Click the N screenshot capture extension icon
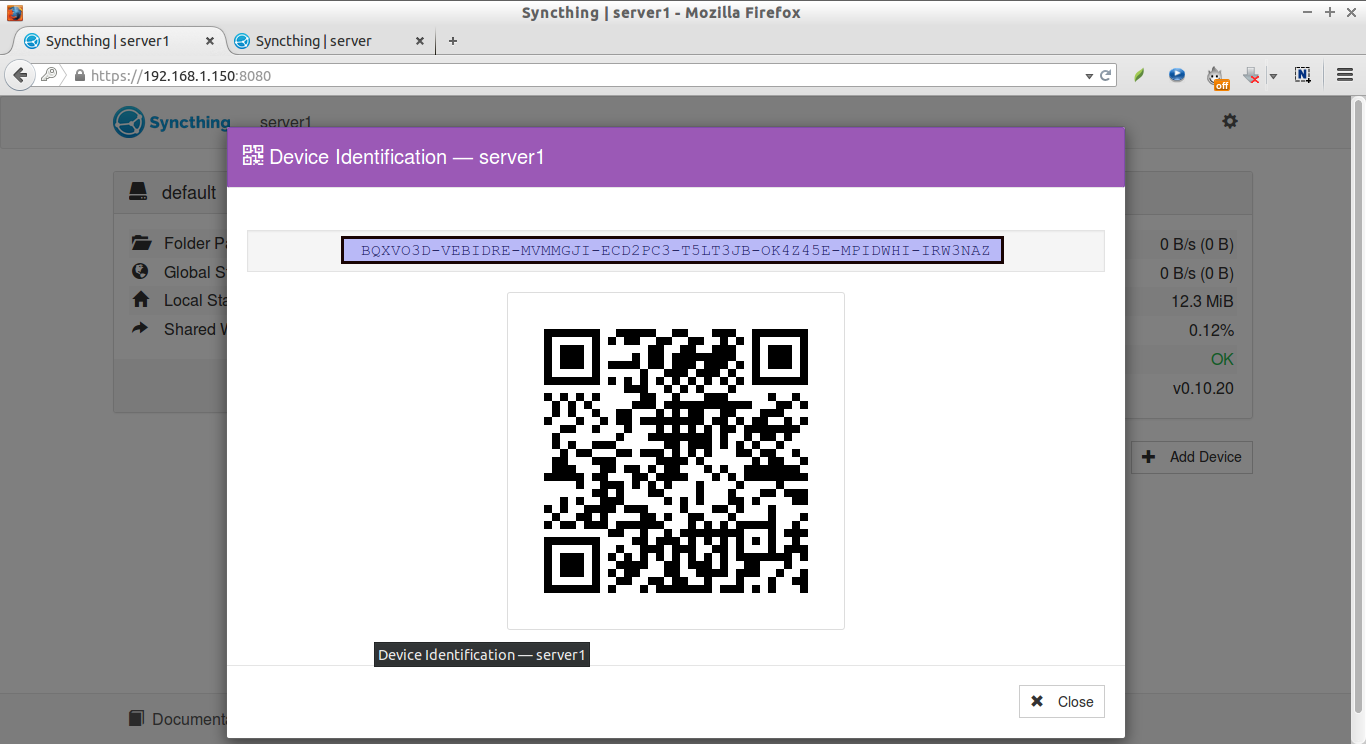 [1302, 75]
